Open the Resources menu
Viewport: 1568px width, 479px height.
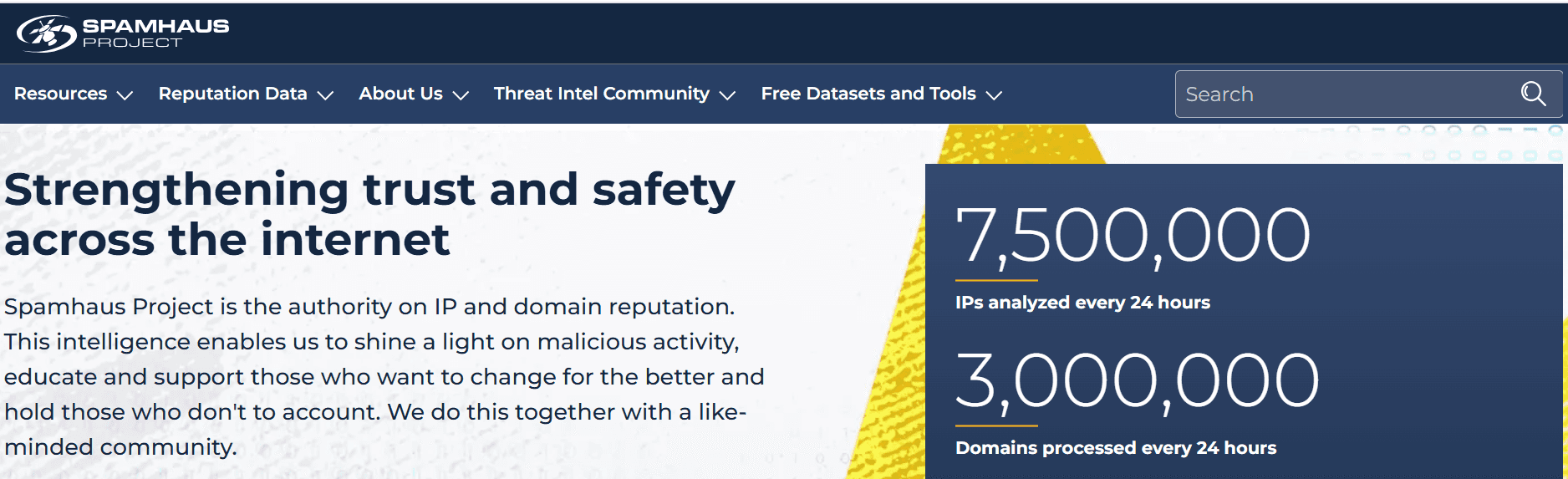[x=60, y=94]
